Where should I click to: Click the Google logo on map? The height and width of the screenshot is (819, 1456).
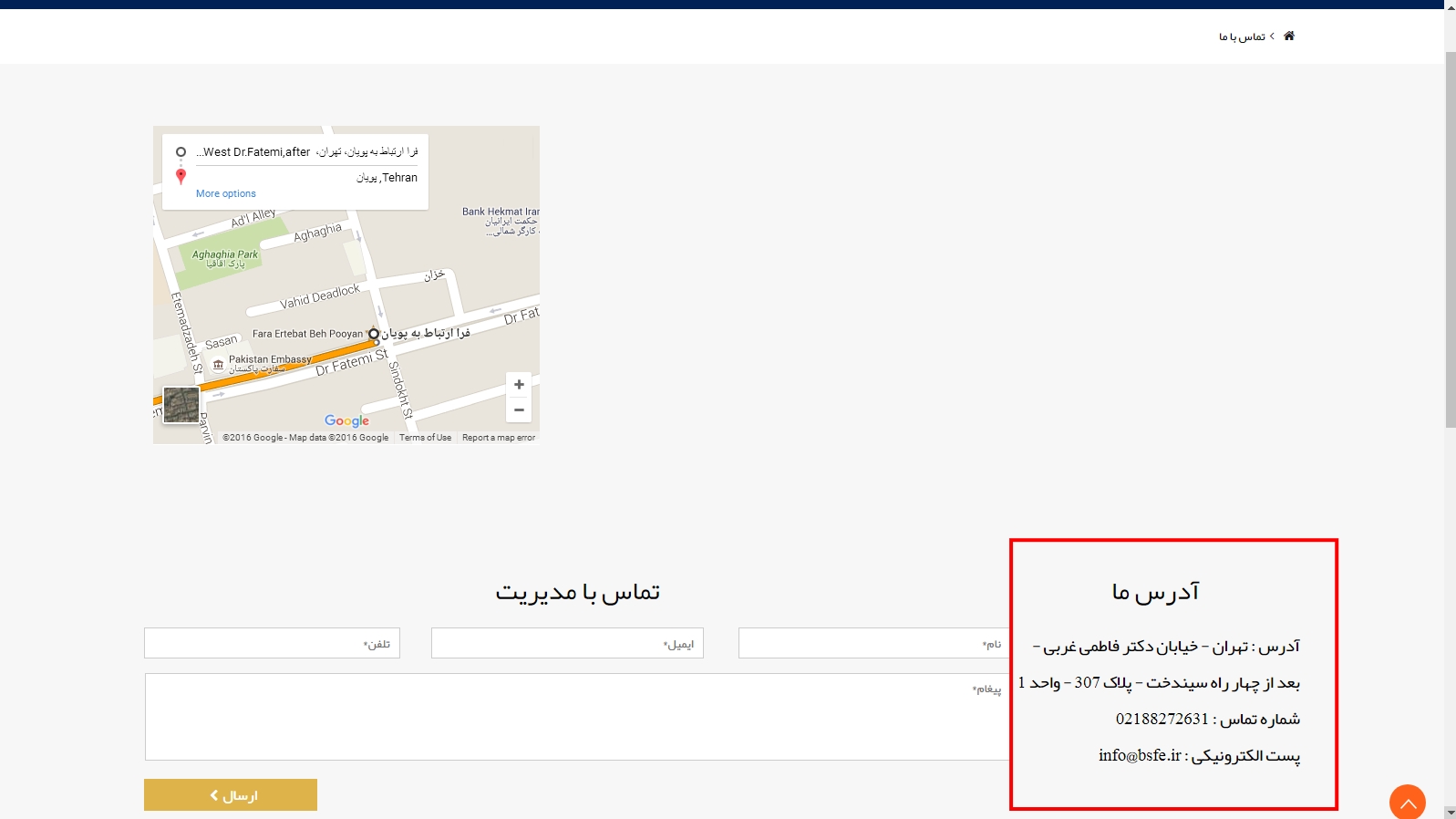click(347, 420)
